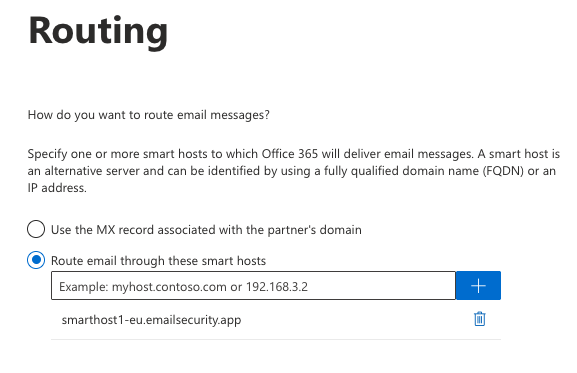Image resolution: width=577 pixels, height=373 pixels.
Task: Click the "myhost.contoso.com" placeholder text
Action: pyautogui.click(x=169, y=286)
